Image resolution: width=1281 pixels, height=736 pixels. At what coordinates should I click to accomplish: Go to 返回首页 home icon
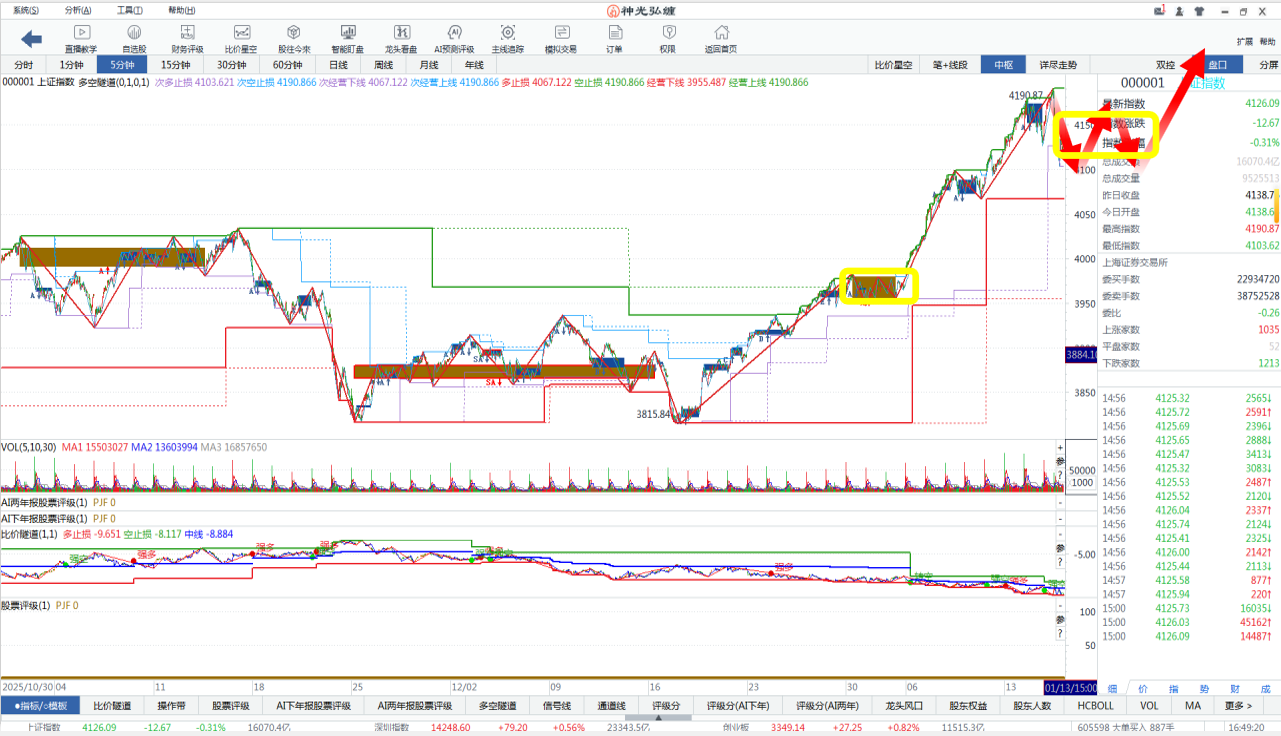tap(721, 38)
